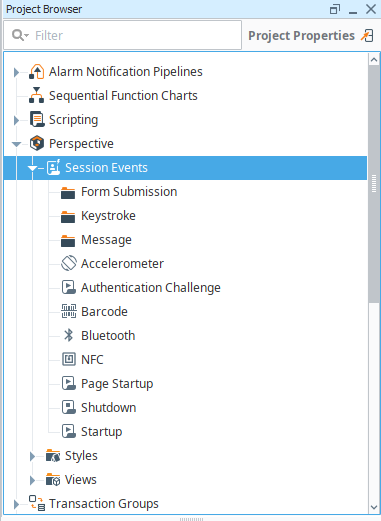Expand the Alarm Notification Pipelines node
Screen dimensions: 381x521
tap(16, 72)
